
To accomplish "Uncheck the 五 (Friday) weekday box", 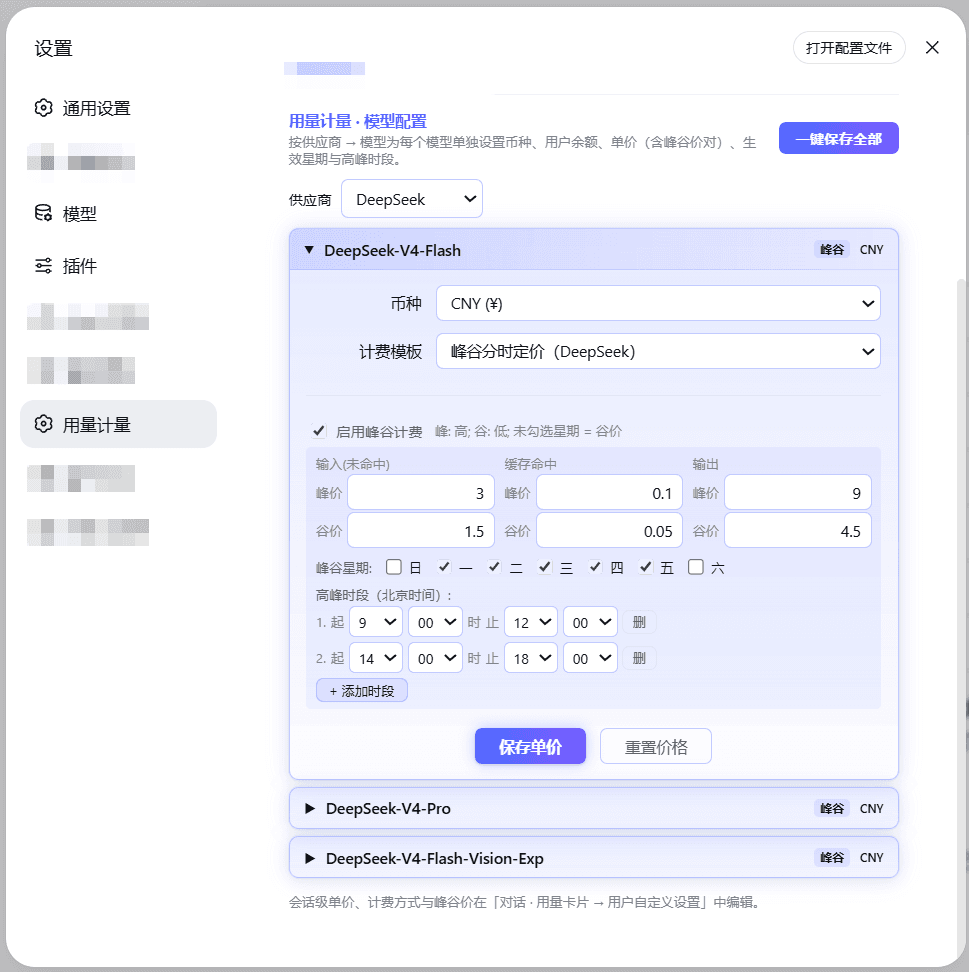I will click(645, 567).
